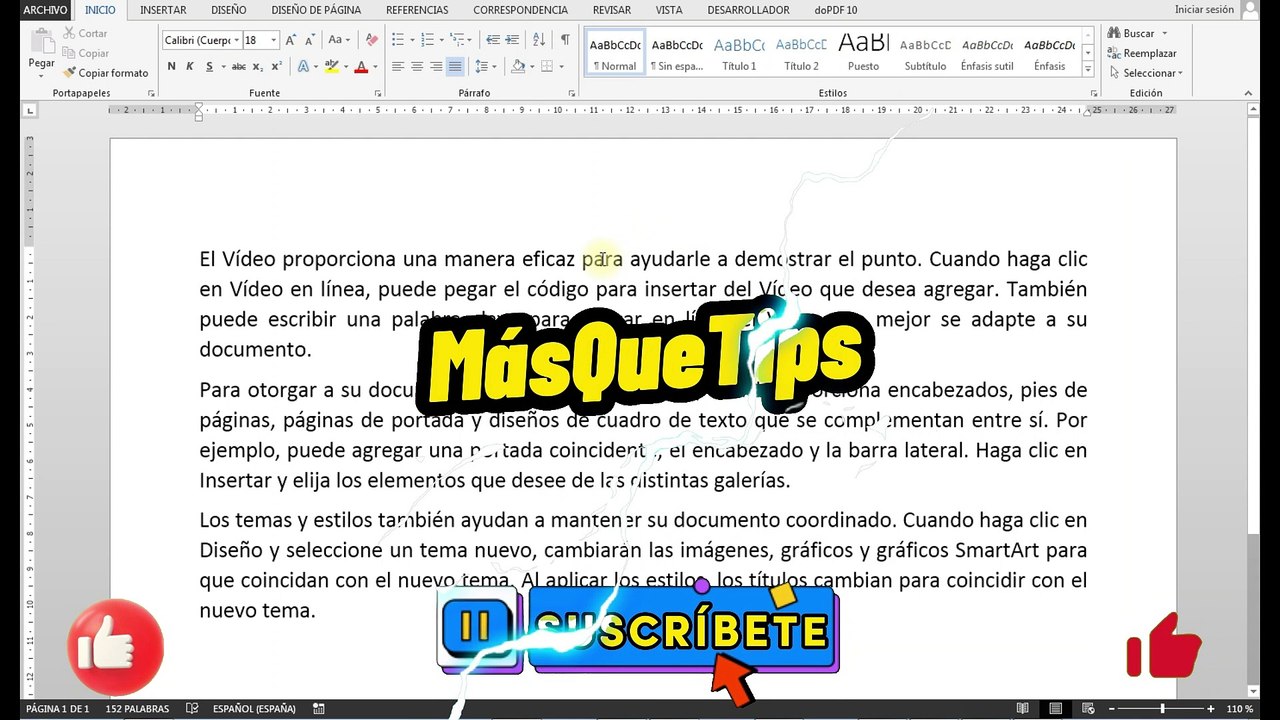Toggle justified text alignment
The image size is (1280, 720).
click(455, 67)
